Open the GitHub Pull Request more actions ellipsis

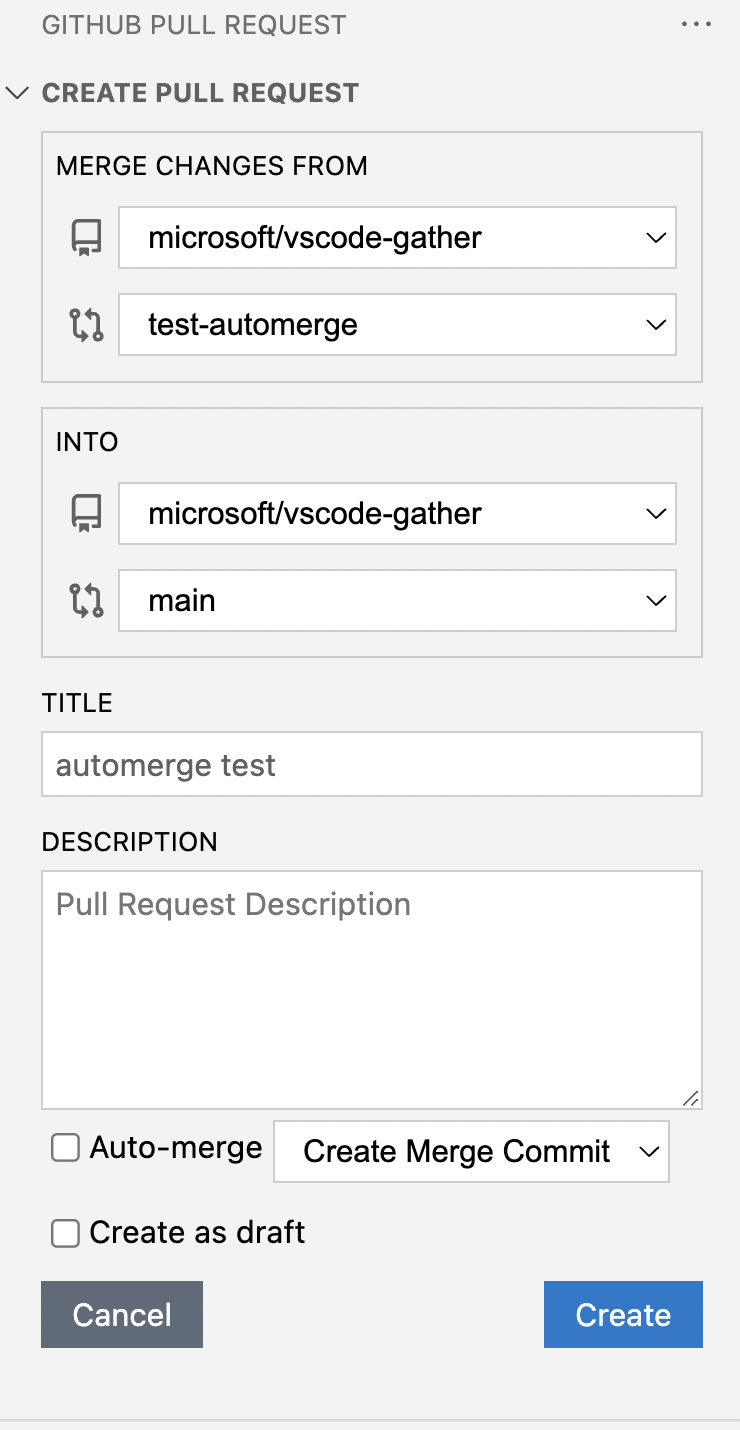coord(696,25)
